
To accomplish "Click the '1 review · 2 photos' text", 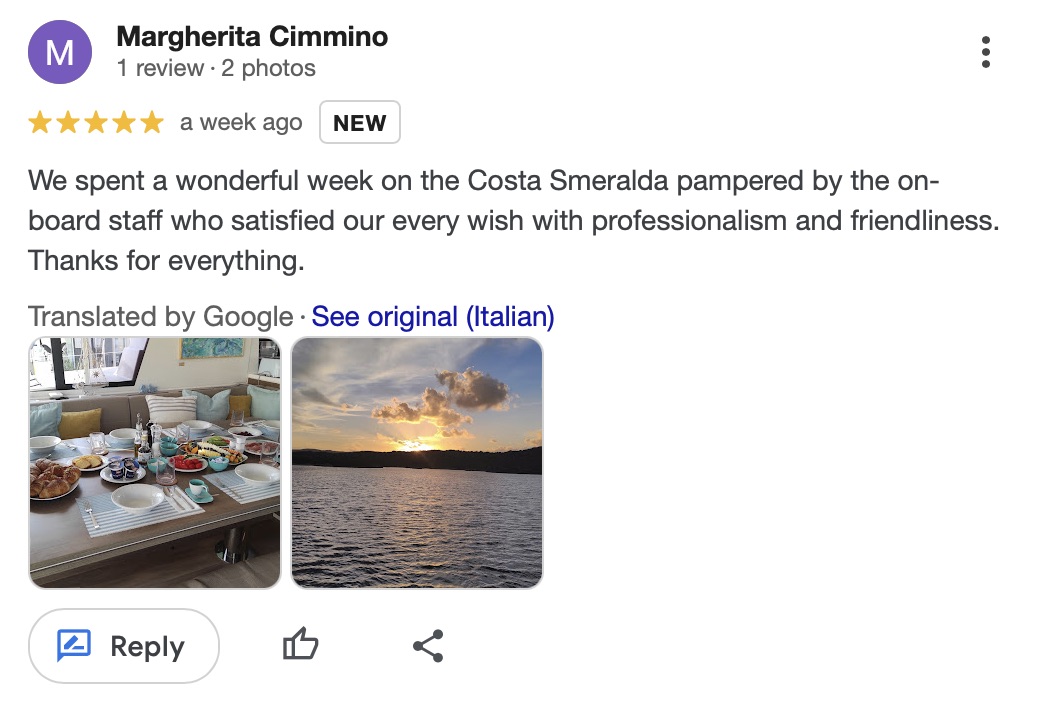I will (216, 68).
